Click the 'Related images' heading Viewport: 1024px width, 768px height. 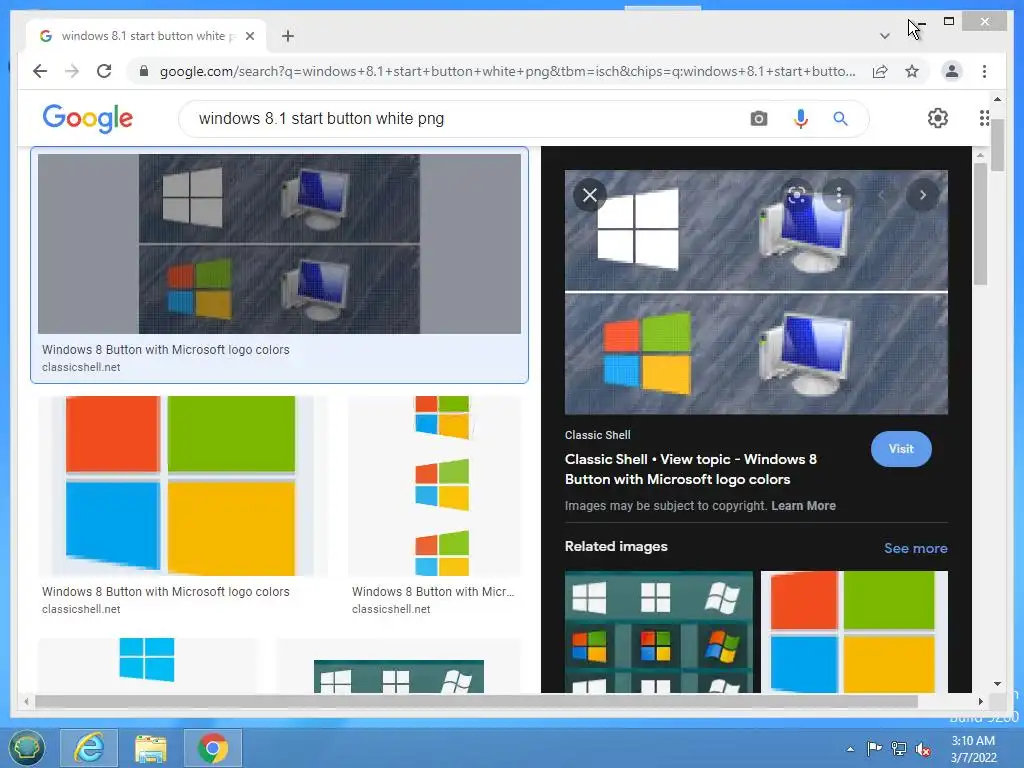coord(616,547)
